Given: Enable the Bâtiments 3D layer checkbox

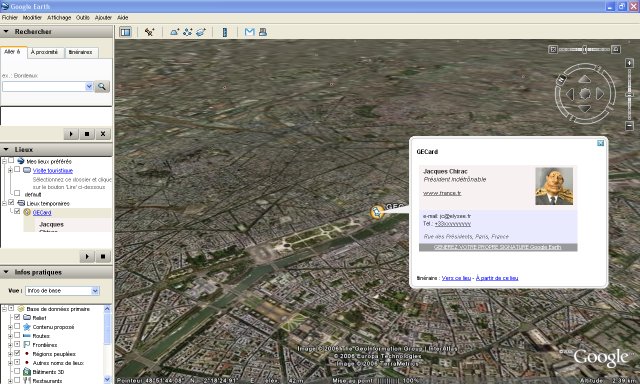Looking at the screenshot, I should (x=17, y=371).
